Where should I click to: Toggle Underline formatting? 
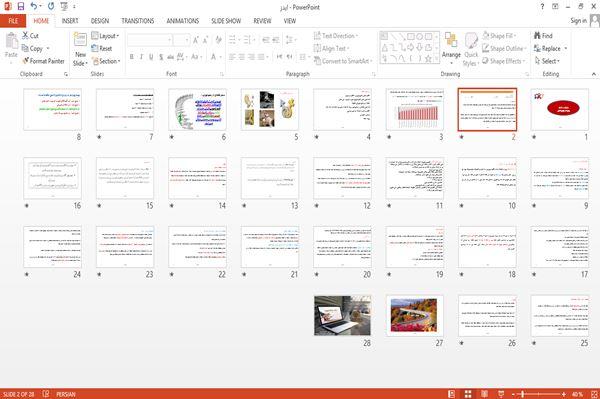click(x=151, y=57)
